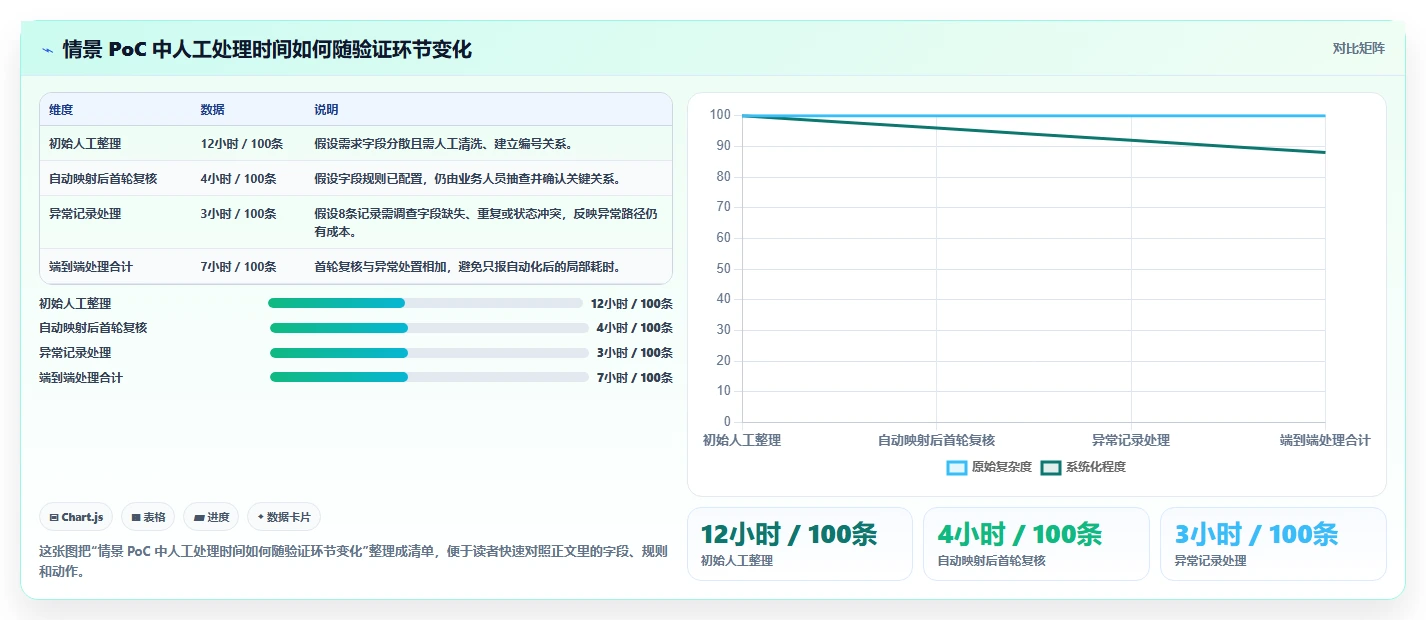Click the lightning icon beside the title

tap(48, 50)
